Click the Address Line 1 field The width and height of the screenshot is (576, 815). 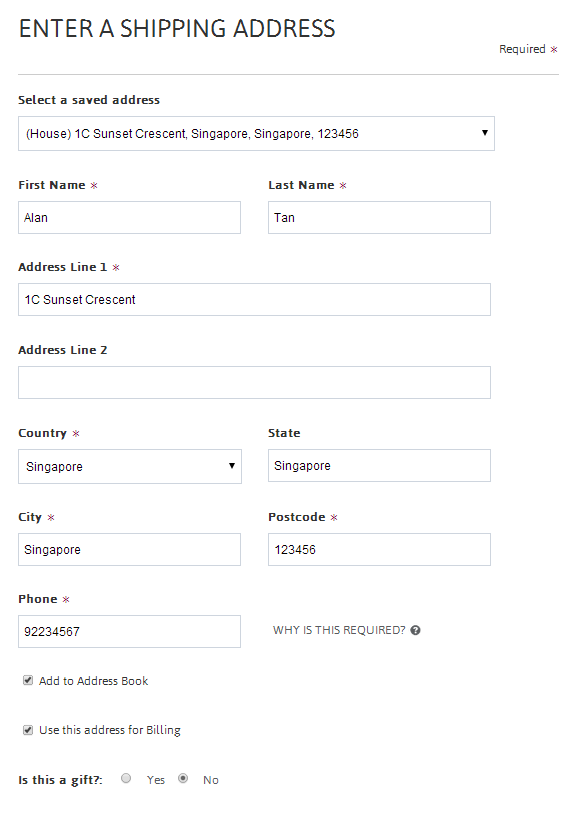click(254, 299)
